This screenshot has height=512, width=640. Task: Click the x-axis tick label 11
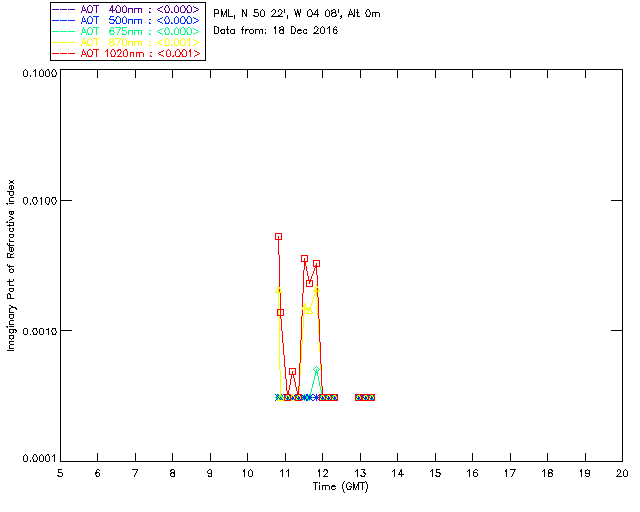click(285, 473)
